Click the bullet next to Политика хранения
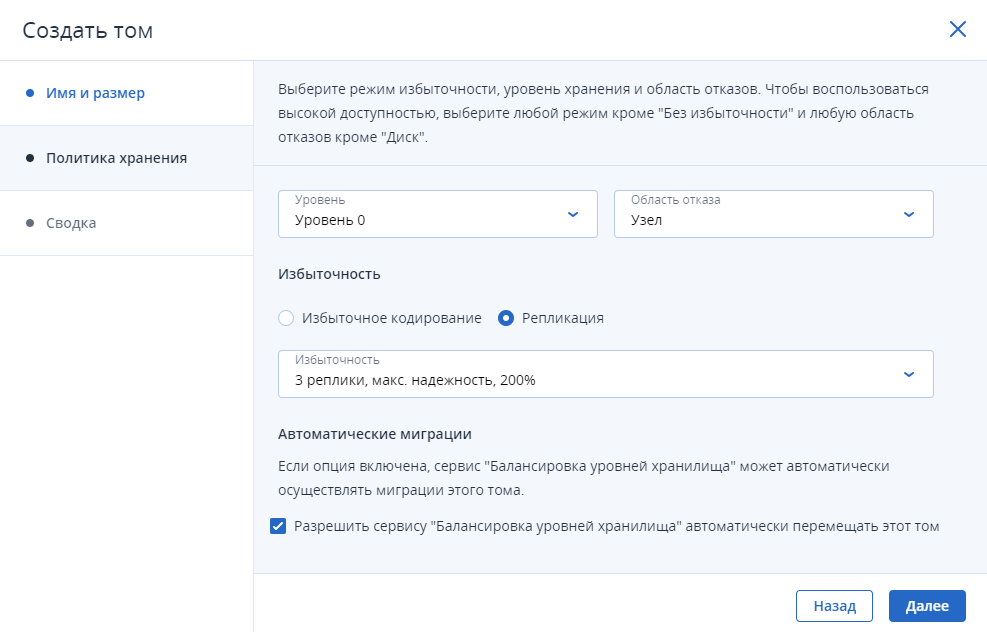This screenshot has width=987, height=632. coord(30,158)
